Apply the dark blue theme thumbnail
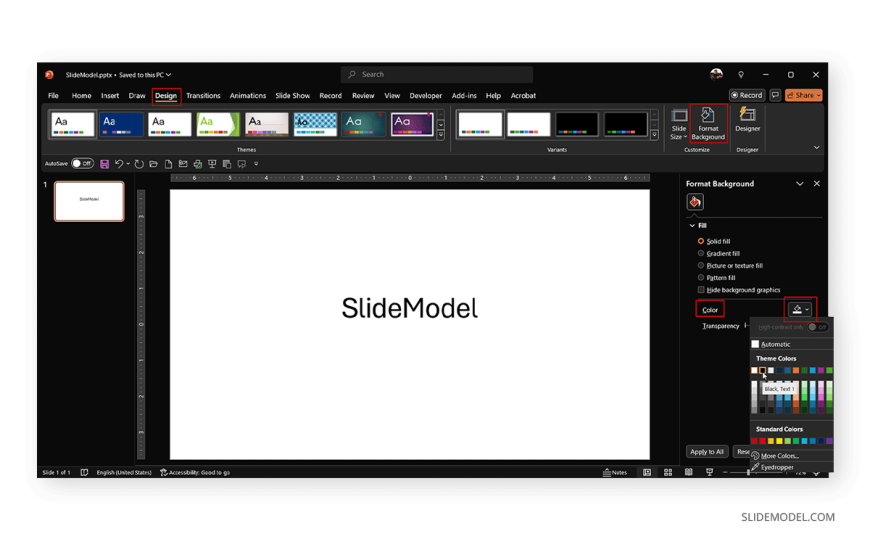The height and width of the screenshot is (539, 870). click(x=121, y=124)
